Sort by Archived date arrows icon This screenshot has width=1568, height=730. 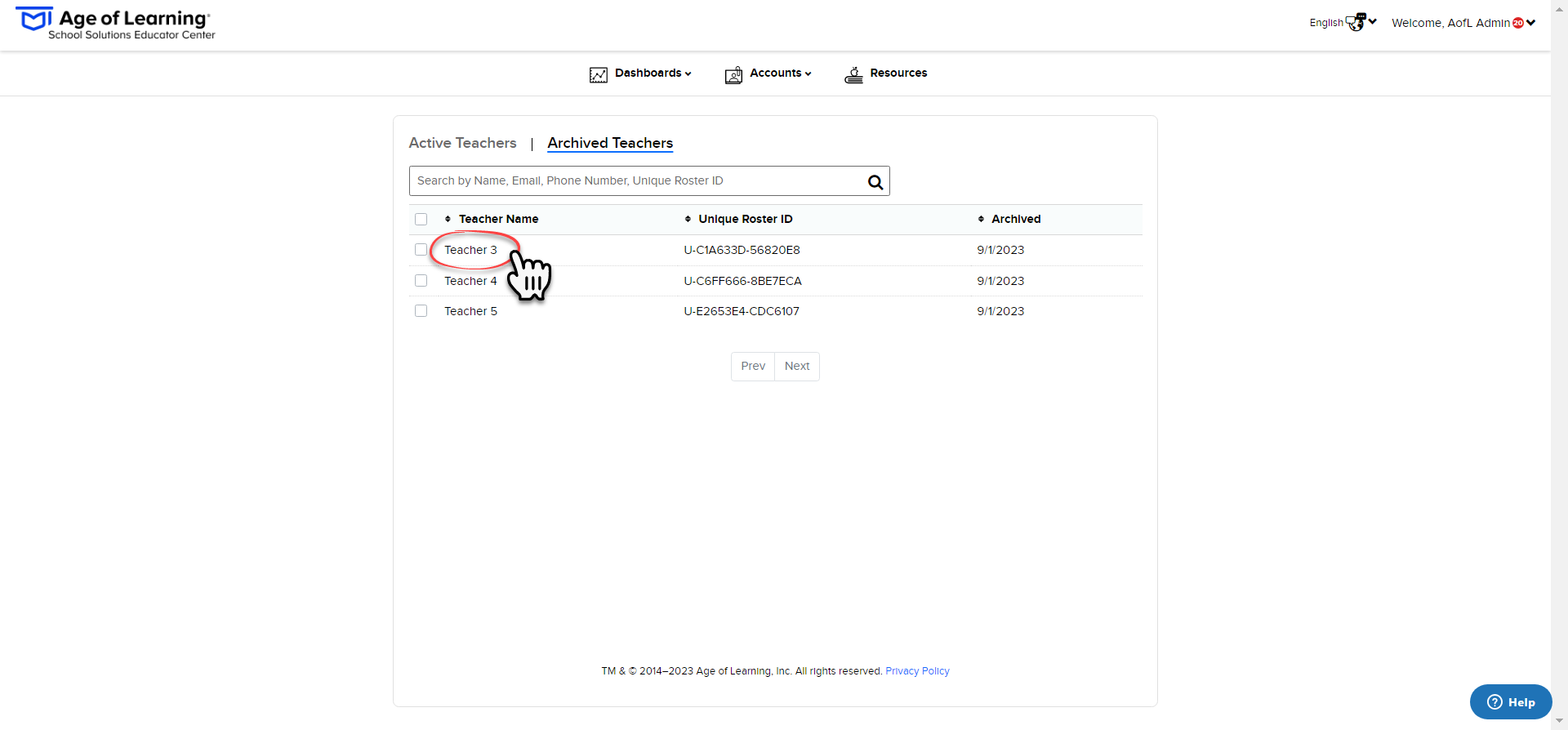coord(981,219)
